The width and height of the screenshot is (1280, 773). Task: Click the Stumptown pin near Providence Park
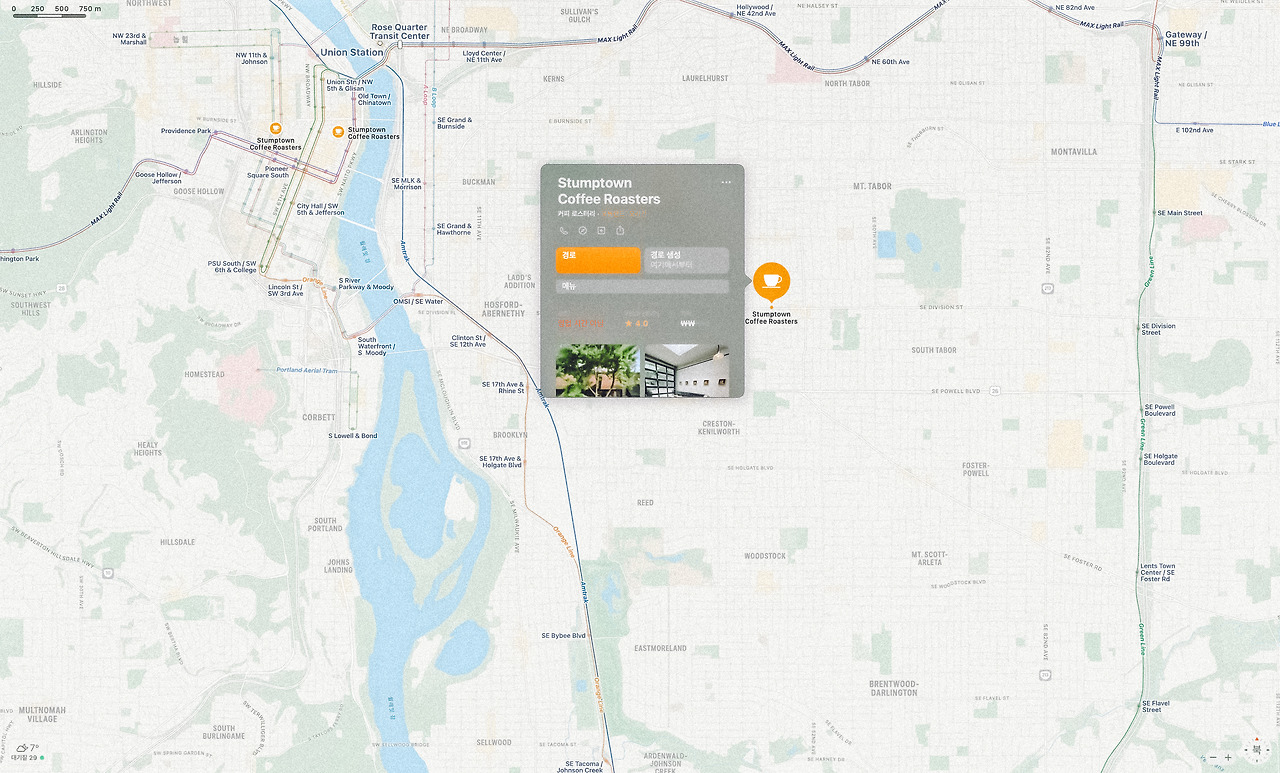(275, 129)
